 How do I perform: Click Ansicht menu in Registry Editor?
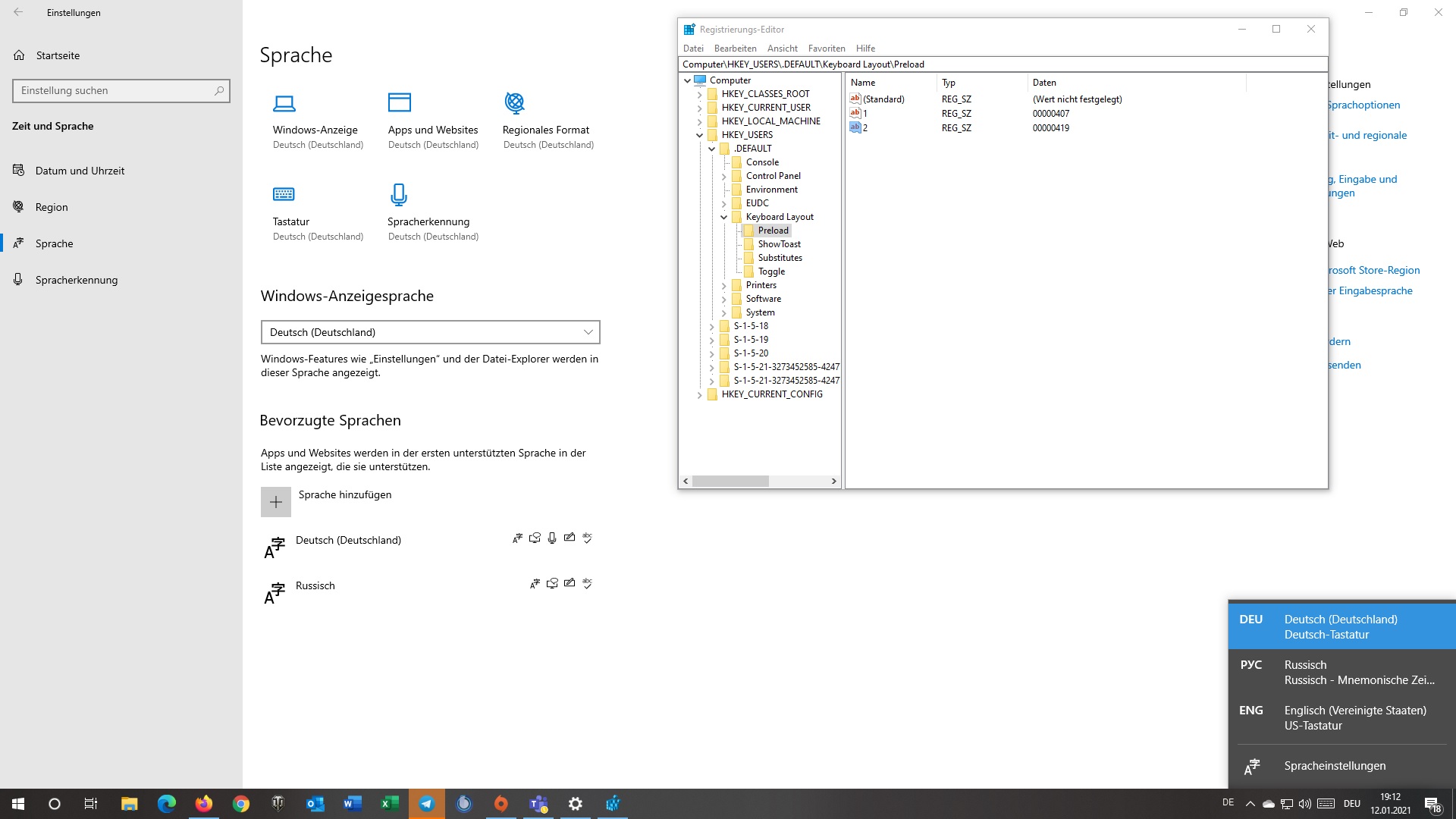tap(780, 48)
